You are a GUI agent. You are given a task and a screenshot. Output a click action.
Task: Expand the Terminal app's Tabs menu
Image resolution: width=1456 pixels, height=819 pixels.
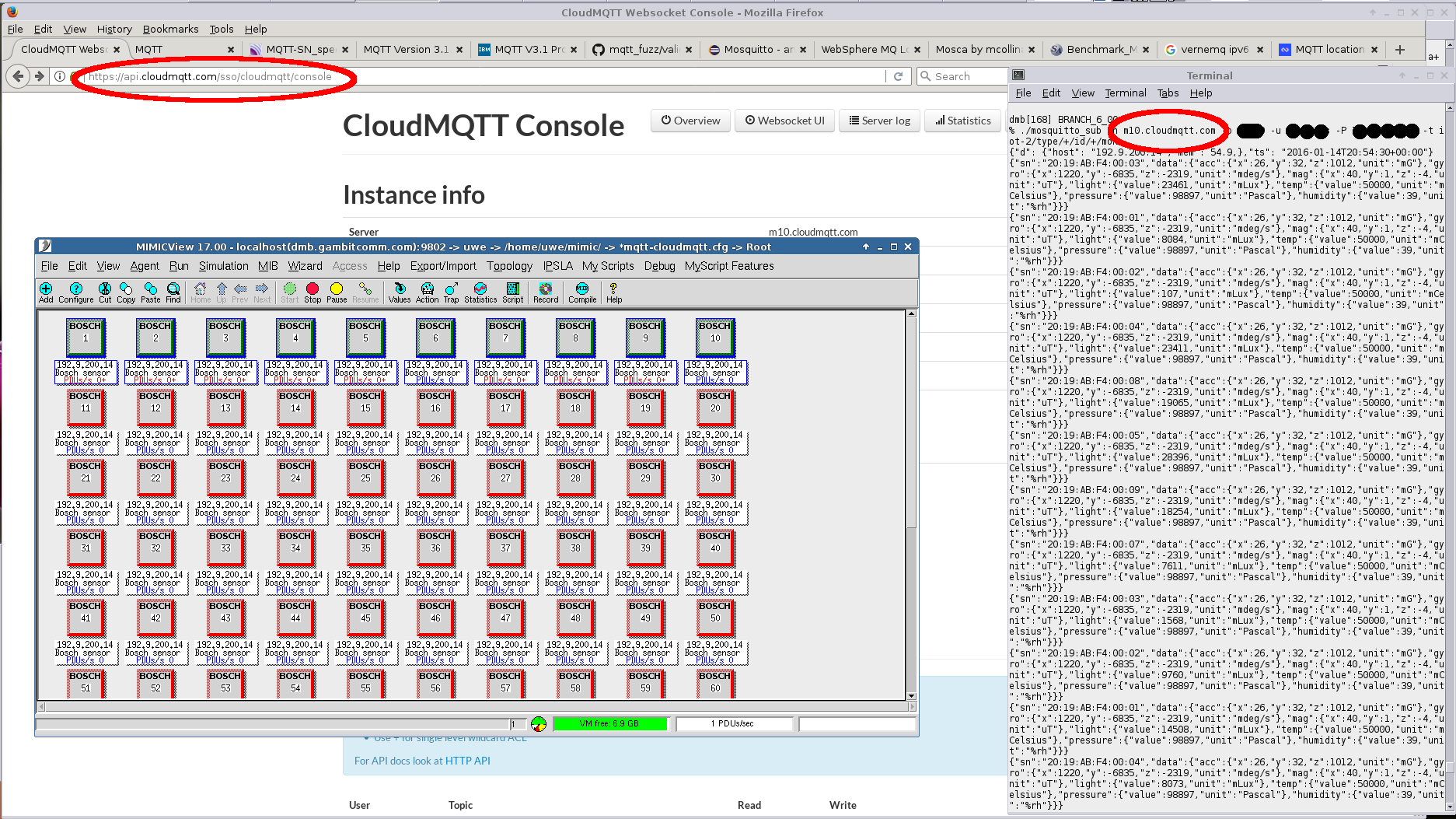(1168, 93)
